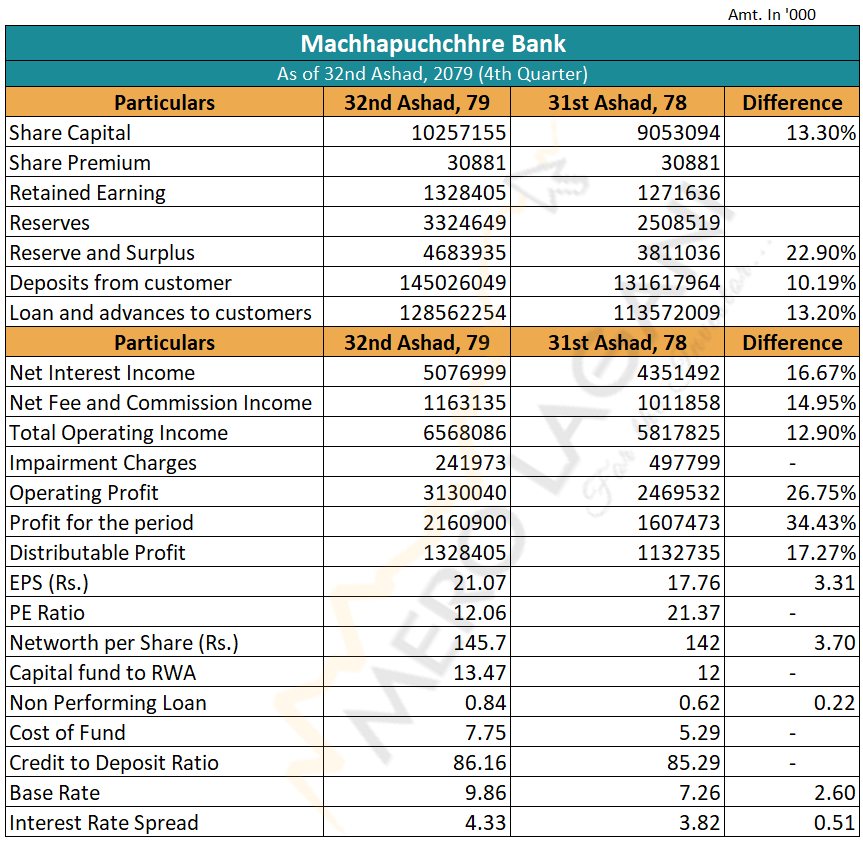Select Deposits from customer label
Image resolution: width=863 pixels, height=841 pixels.
pos(121,283)
